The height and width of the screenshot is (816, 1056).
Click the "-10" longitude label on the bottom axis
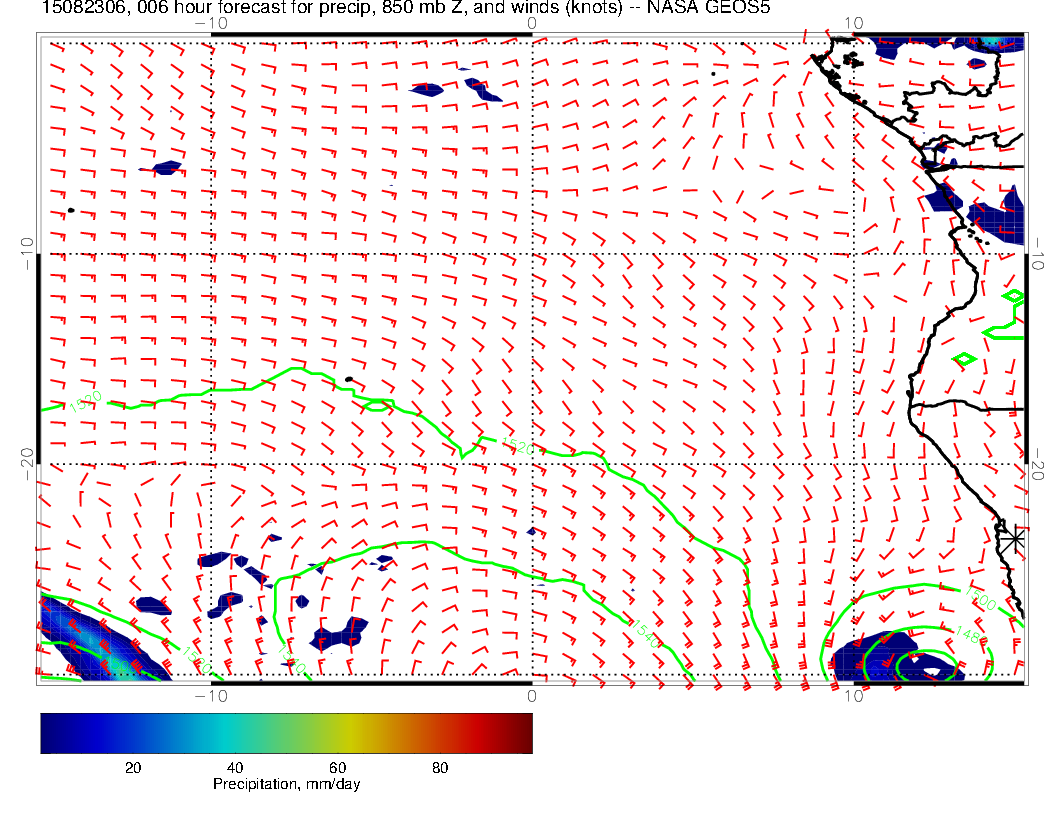pos(211,695)
